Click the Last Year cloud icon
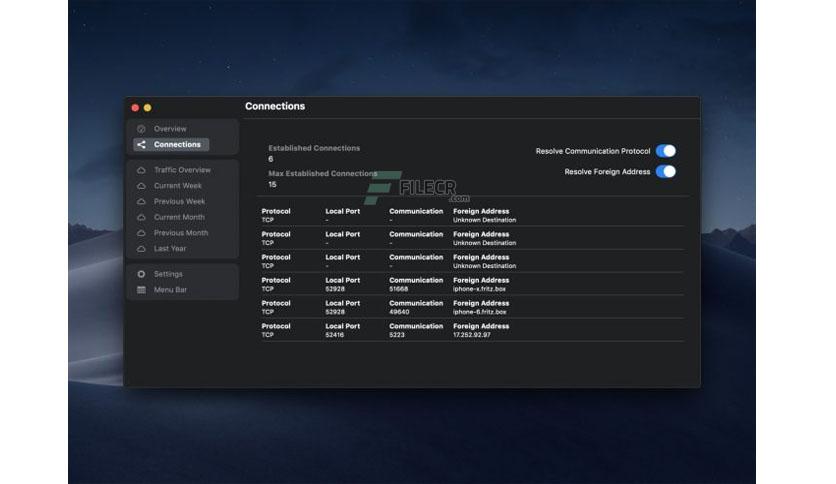 pyautogui.click(x=141, y=249)
